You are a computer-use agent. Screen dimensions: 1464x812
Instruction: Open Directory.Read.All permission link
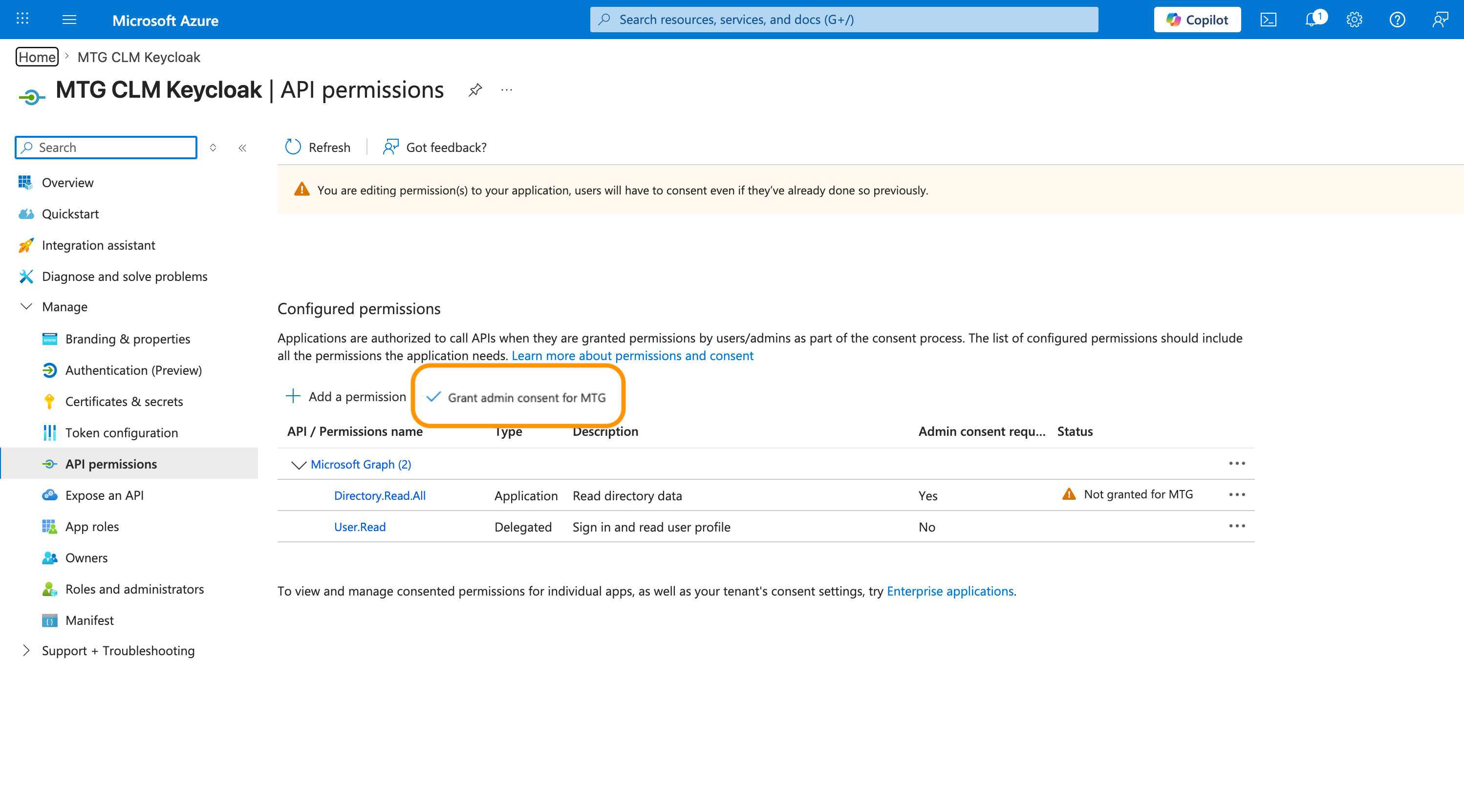click(x=380, y=495)
